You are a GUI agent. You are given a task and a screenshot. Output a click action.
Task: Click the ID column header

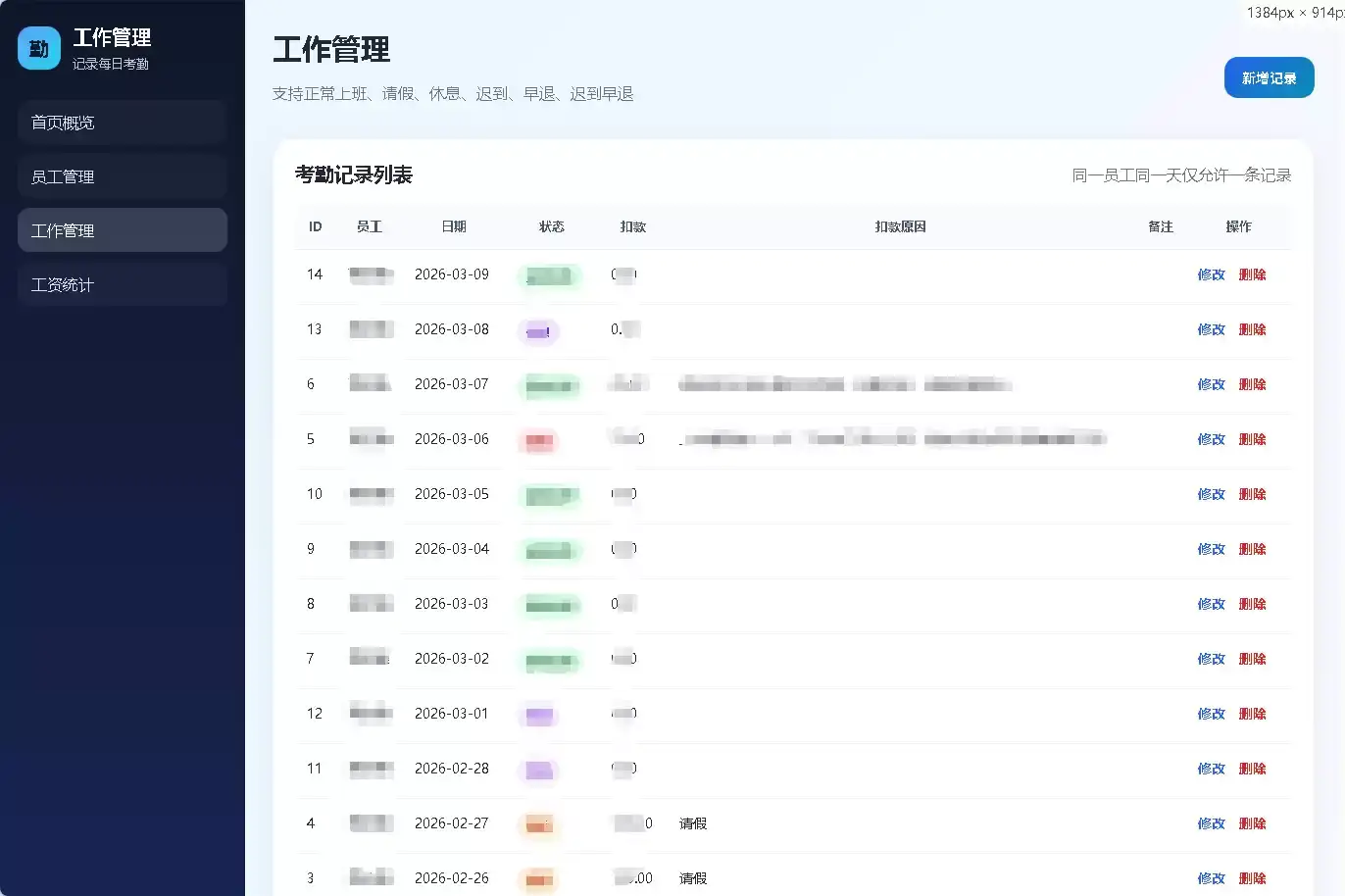point(315,226)
